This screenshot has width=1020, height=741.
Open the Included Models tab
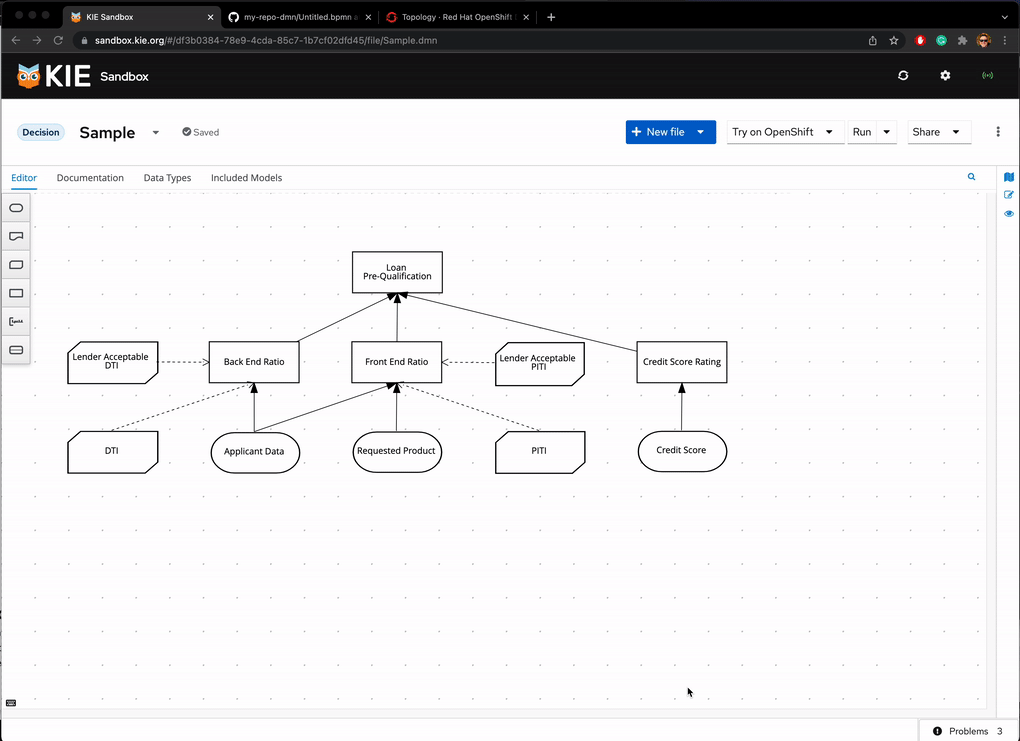pyautogui.click(x=246, y=178)
